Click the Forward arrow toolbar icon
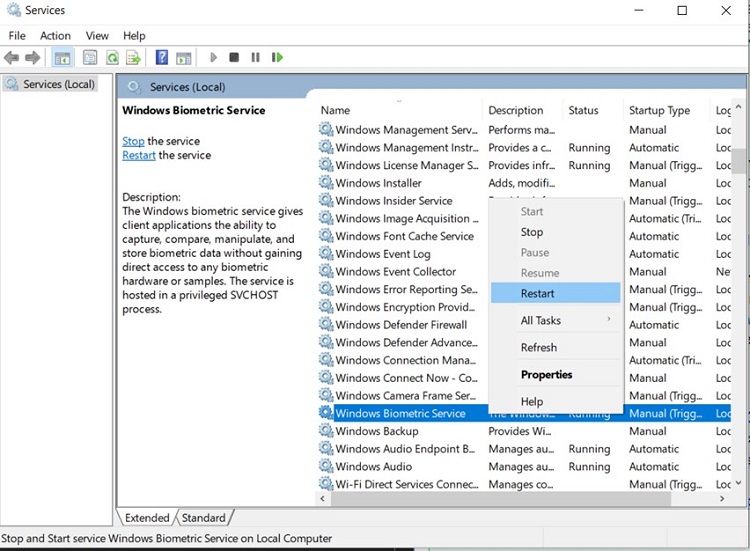This screenshot has width=750, height=551. (33, 58)
